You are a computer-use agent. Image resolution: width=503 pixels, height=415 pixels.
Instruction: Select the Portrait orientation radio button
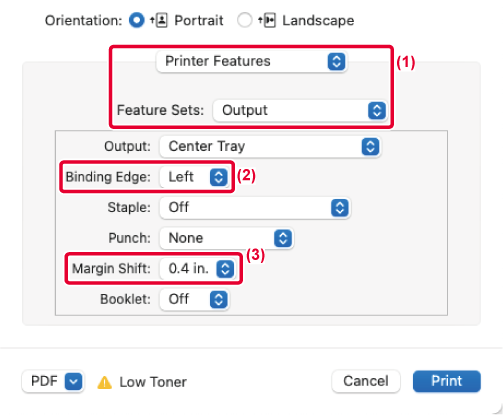pyautogui.click(x=137, y=20)
